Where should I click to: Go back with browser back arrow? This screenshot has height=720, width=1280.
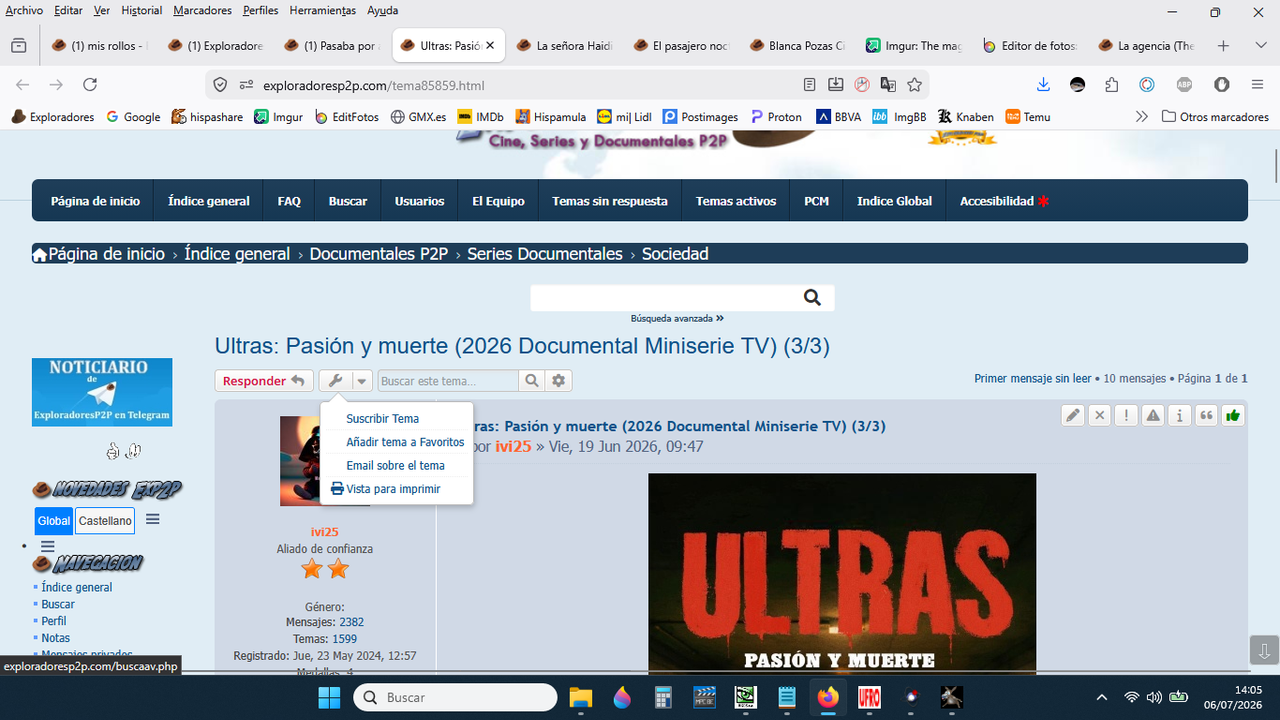(23, 85)
